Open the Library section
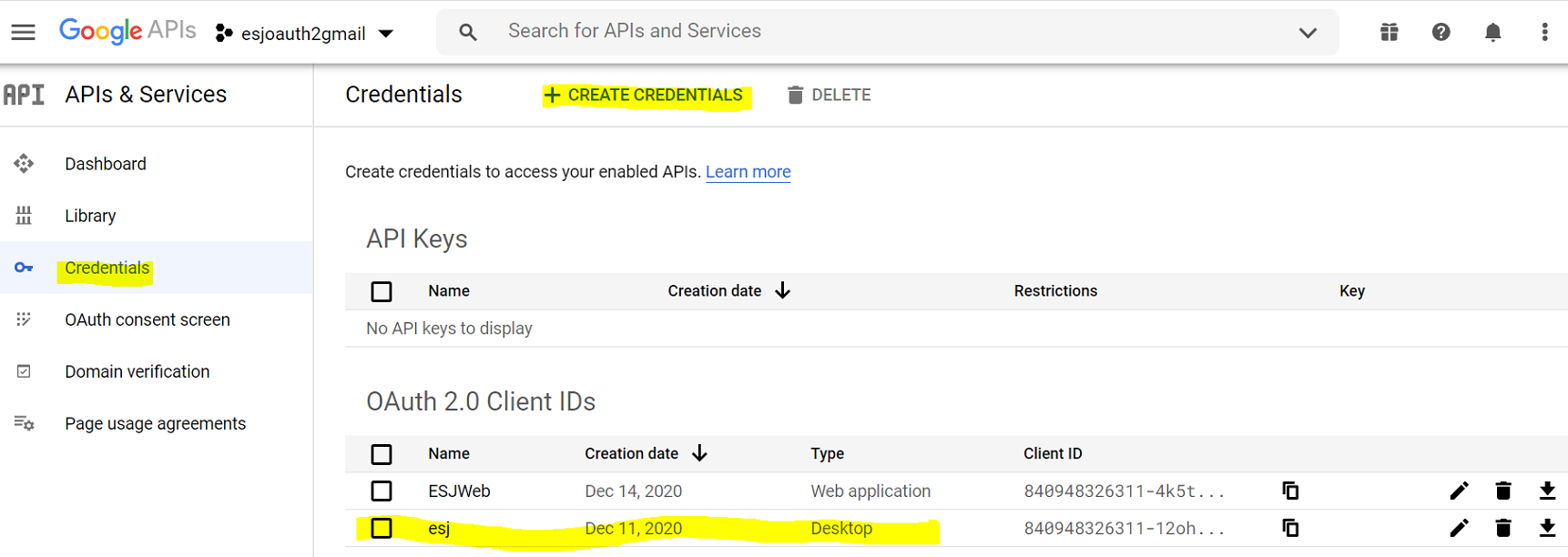Viewport: 1568px width, 557px height. point(90,216)
